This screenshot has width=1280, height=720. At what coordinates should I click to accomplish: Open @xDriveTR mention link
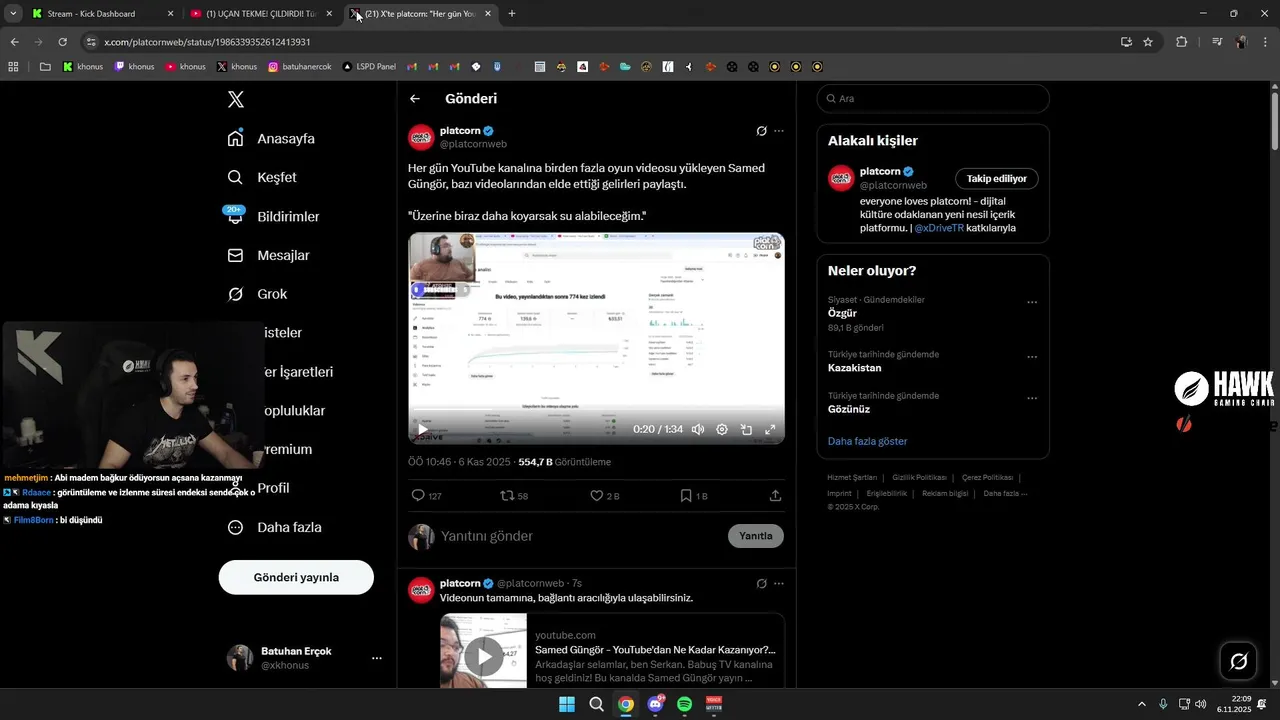coord(939,228)
